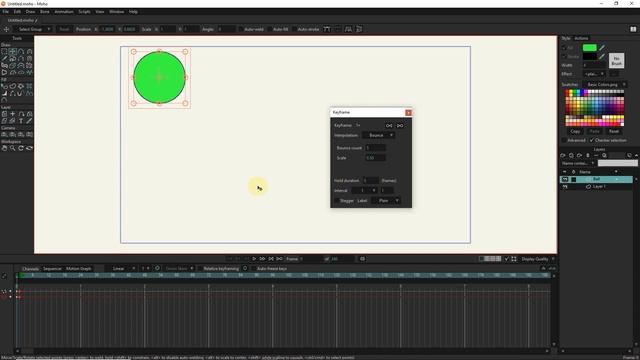Click the No Brush button
640x360 pixels.
coord(616,61)
